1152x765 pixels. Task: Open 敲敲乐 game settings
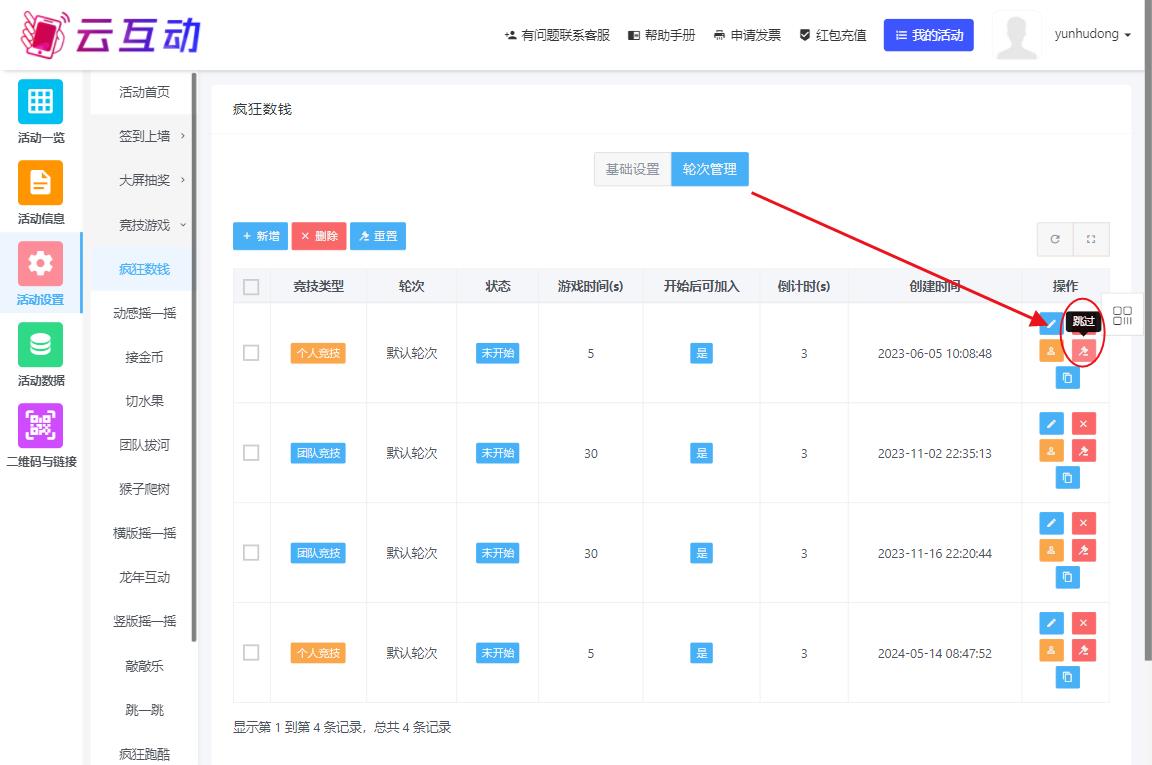pos(144,666)
